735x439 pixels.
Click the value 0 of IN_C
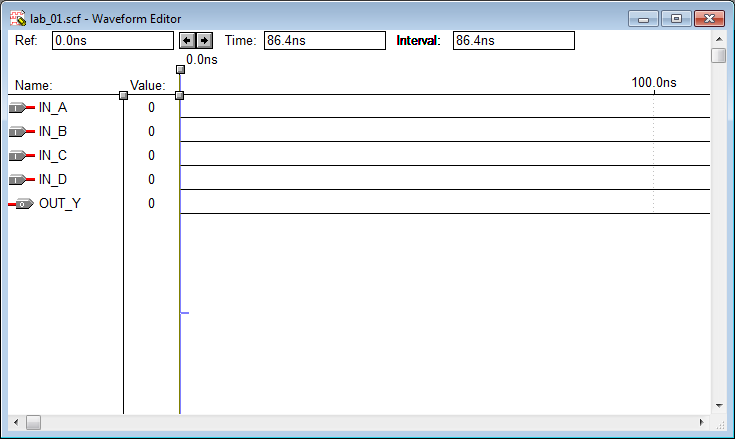[151, 156]
